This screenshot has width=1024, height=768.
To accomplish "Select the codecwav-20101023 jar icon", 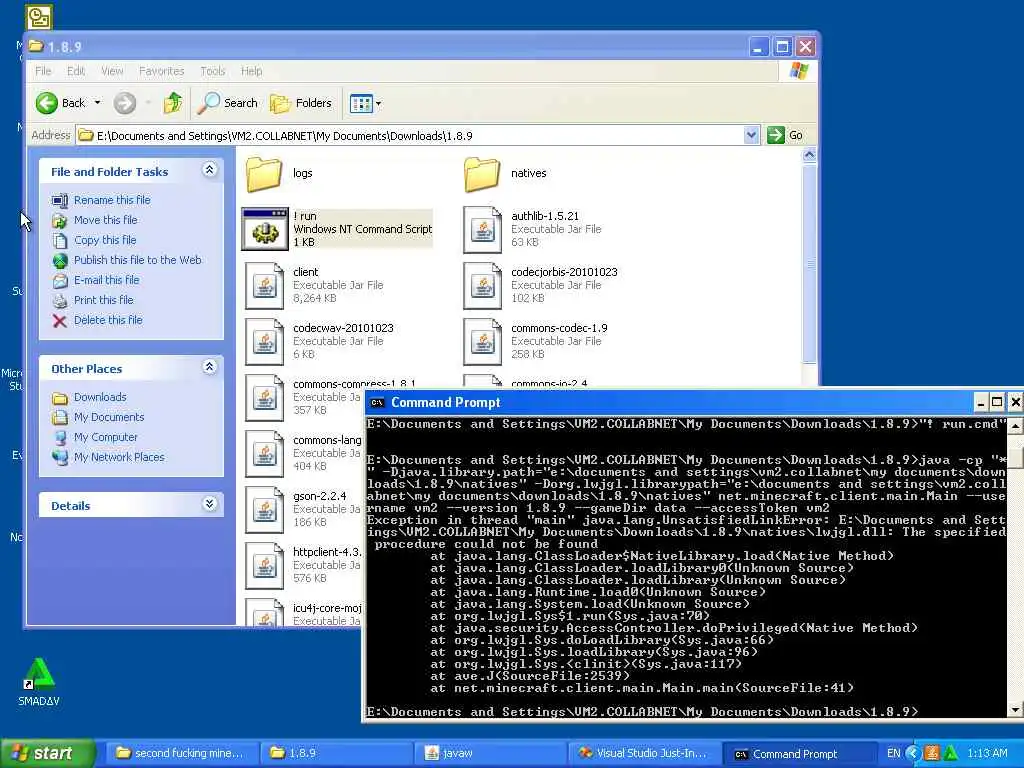I will point(264,342).
